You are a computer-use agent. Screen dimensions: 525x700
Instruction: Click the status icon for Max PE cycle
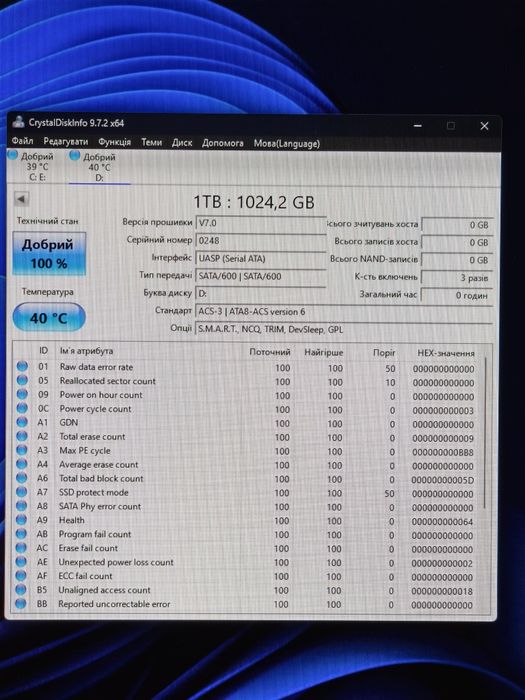click(x=21, y=450)
